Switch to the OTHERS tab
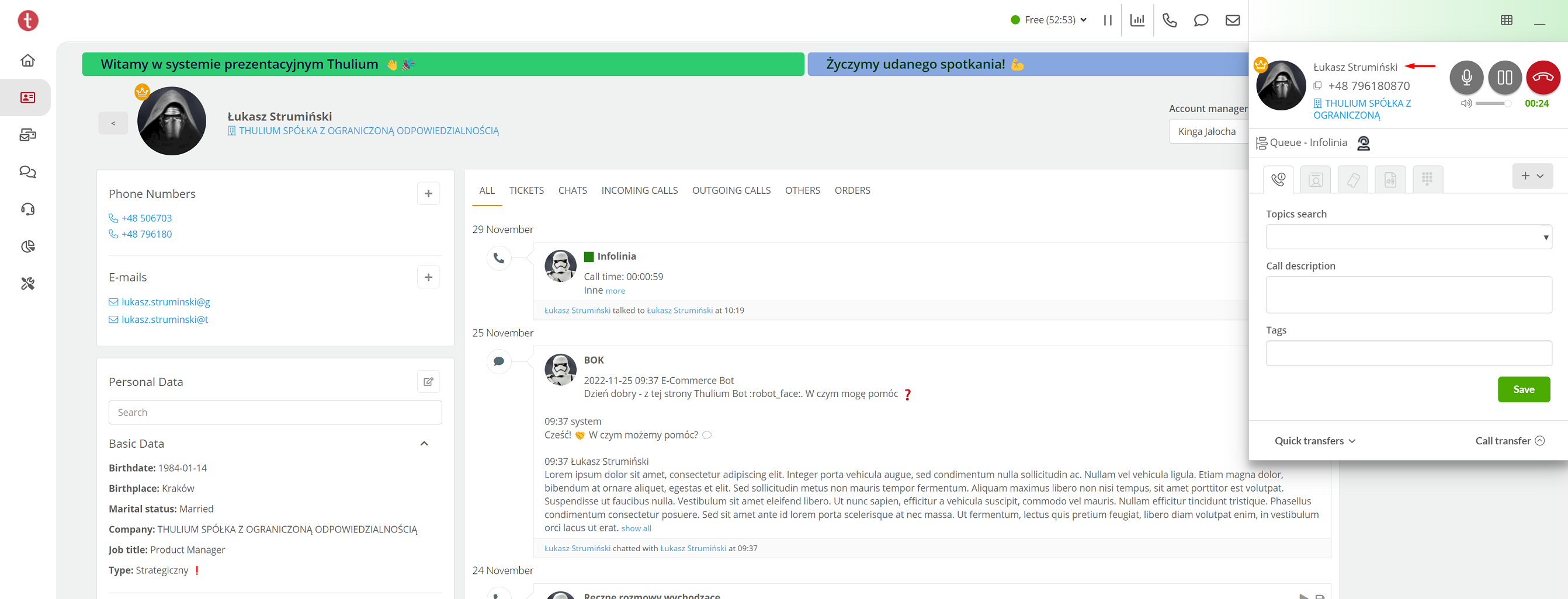Image resolution: width=1568 pixels, height=599 pixels. click(802, 190)
